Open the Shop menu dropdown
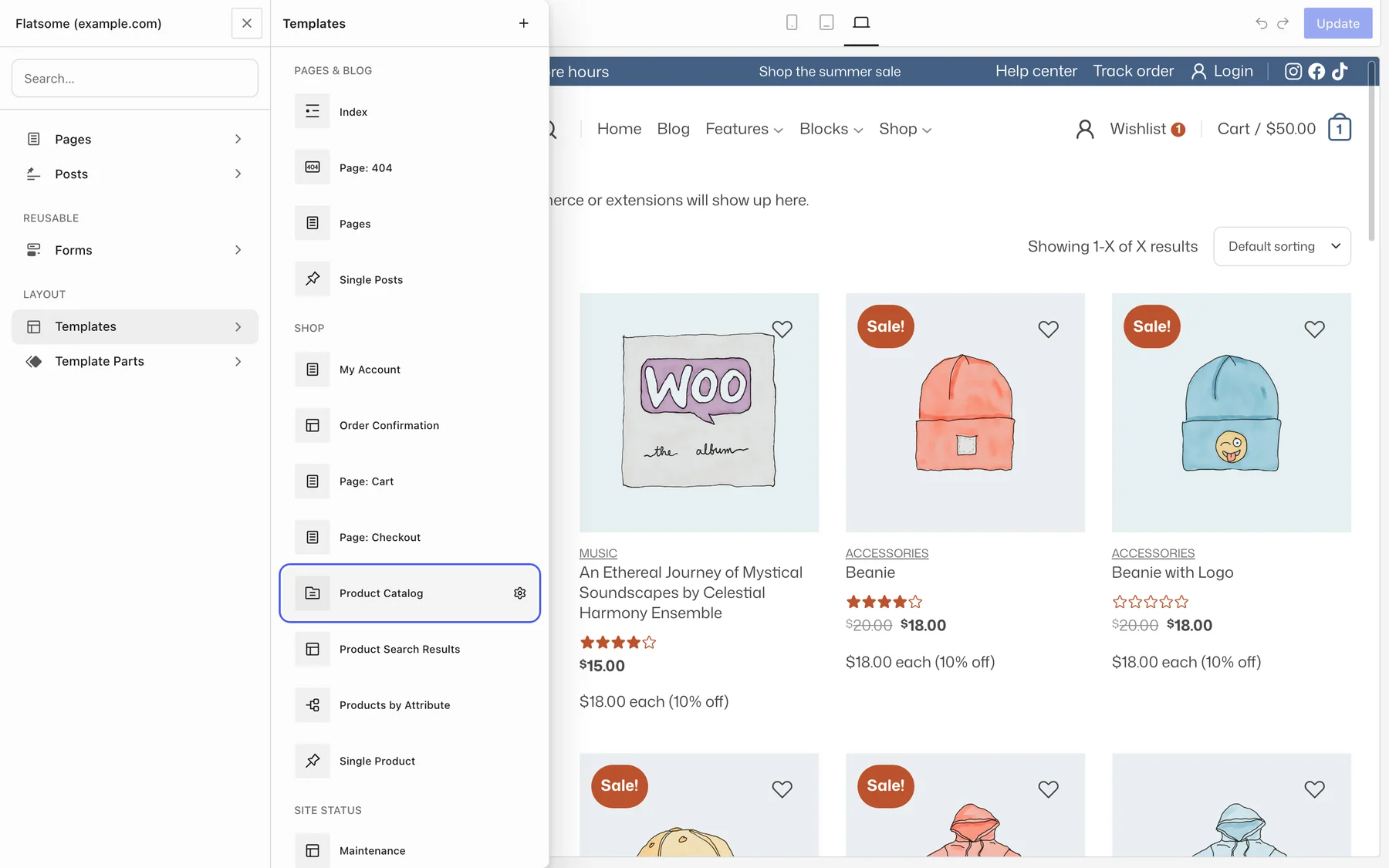 [905, 129]
